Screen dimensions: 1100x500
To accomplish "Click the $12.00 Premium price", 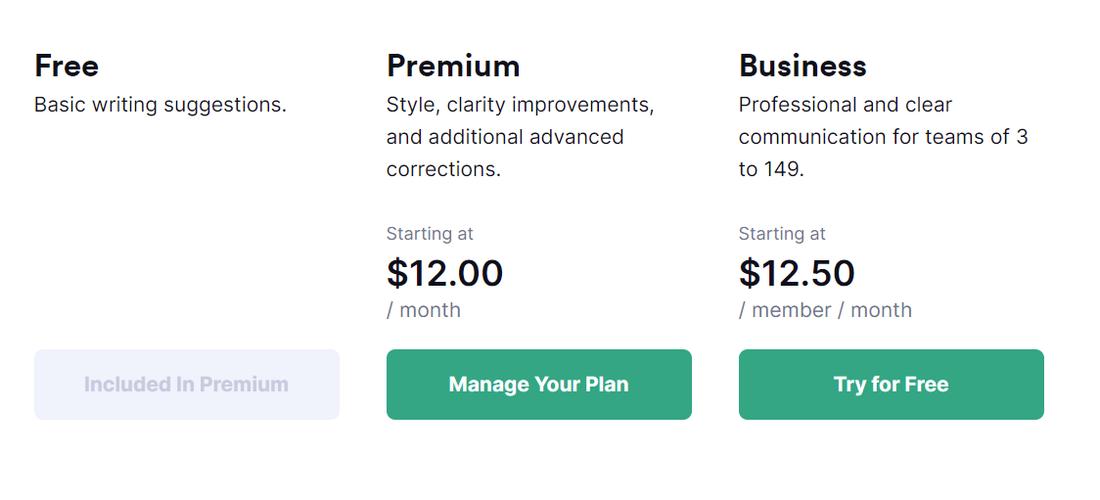I will tap(445, 273).
